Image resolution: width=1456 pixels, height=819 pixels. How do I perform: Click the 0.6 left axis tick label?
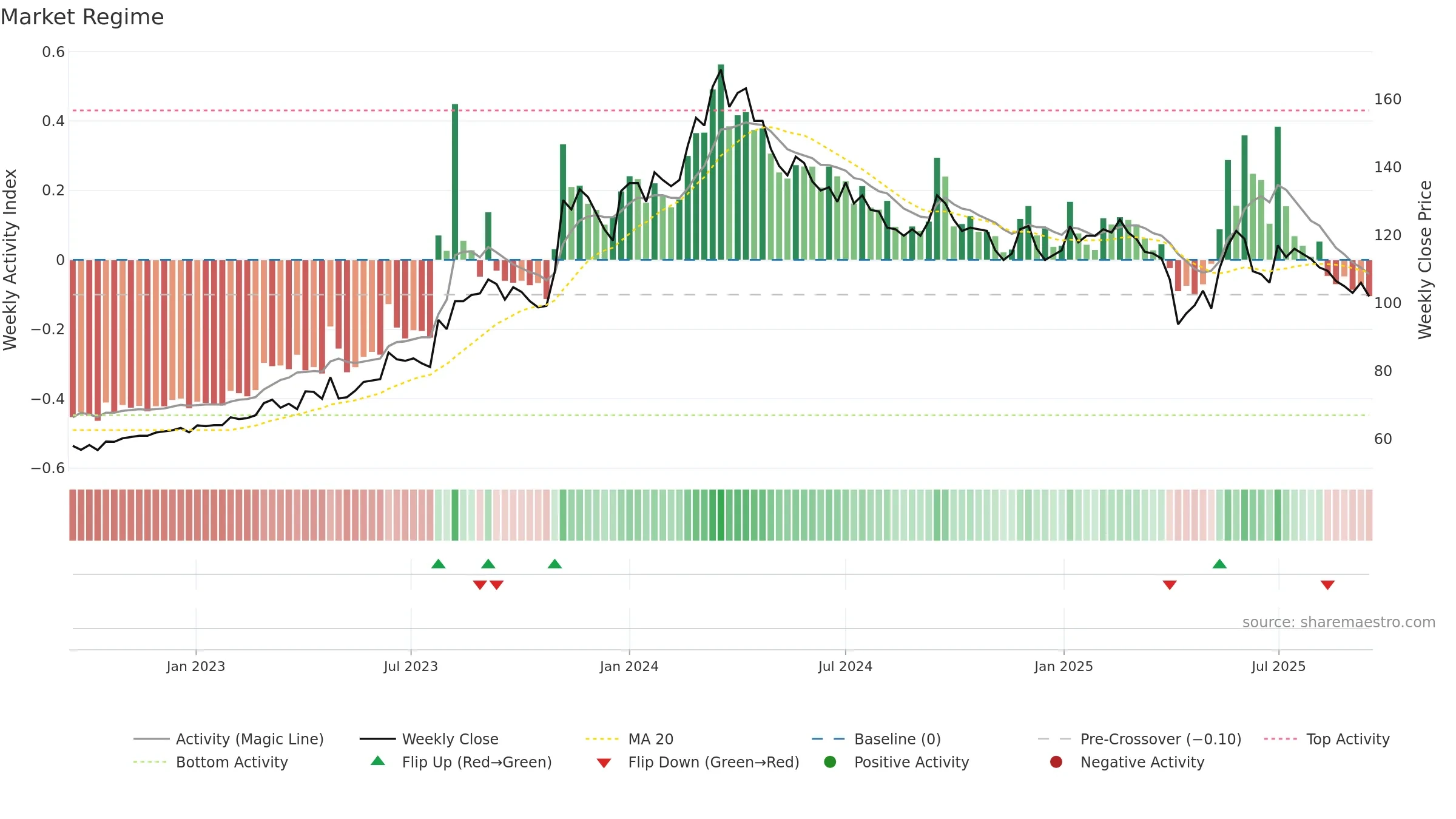tap(53, 52)
